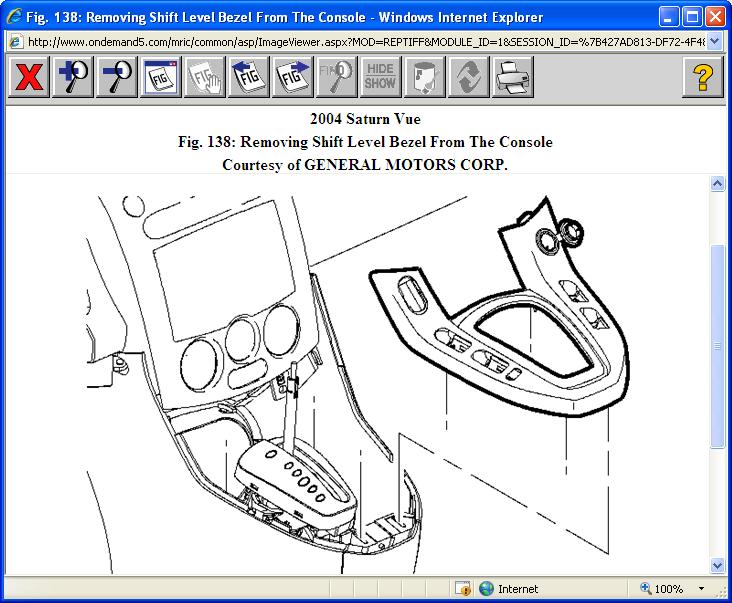The width and height of the screenshot is (732, 603).
Task: Zoom out with the minus magnifier icon
Action: point(117,77)
